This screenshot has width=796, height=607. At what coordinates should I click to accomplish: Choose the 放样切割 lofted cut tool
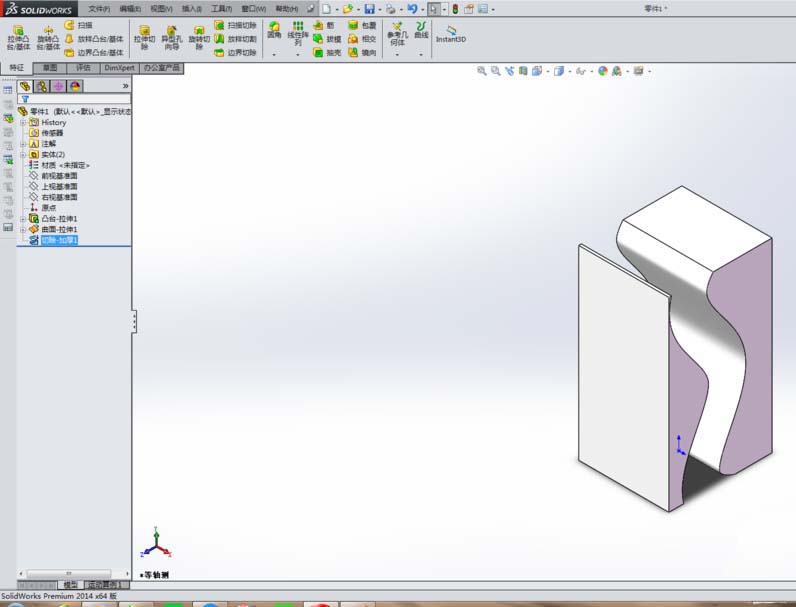click(x=236, y=39)
